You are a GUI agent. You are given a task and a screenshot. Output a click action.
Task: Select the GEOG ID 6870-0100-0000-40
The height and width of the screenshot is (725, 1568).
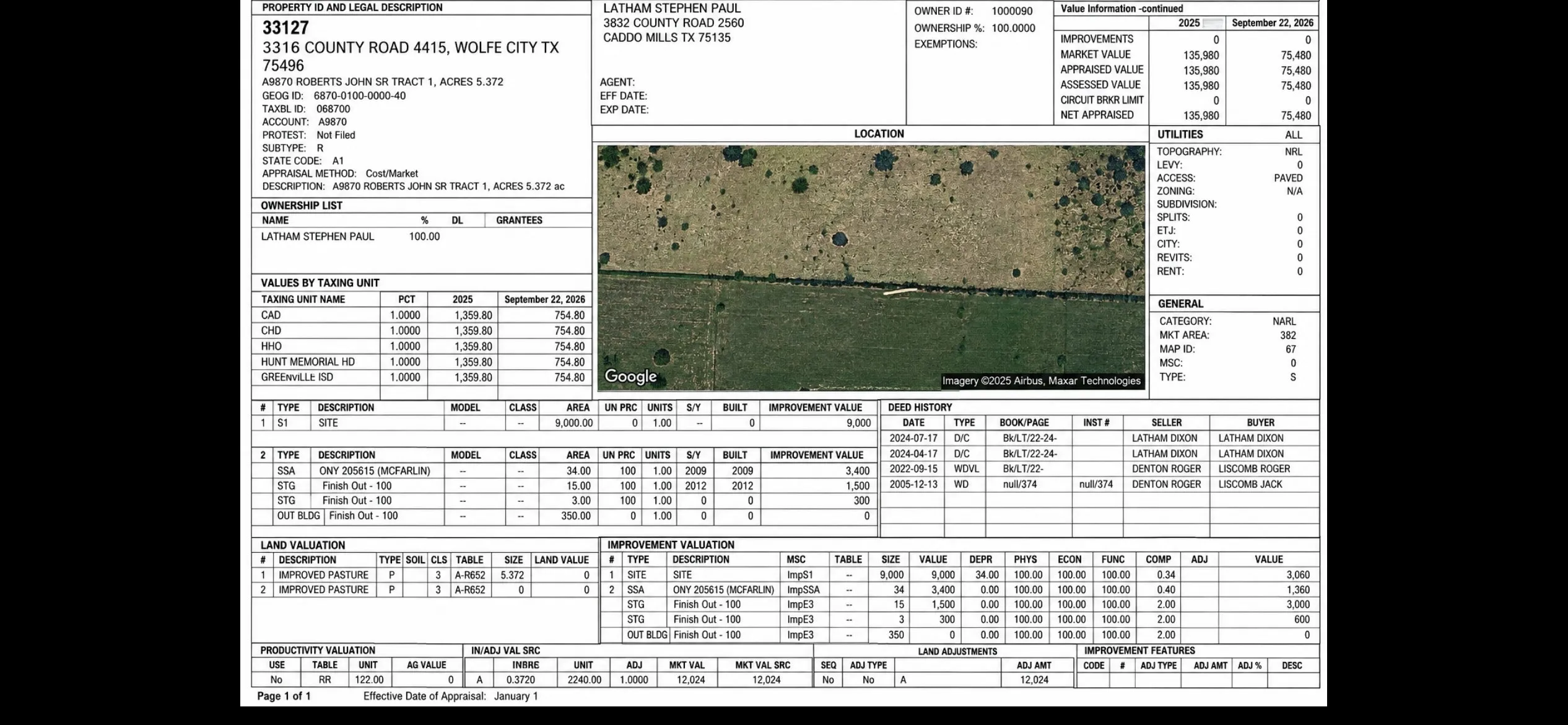pyautogui.click(x=360, y=96)
